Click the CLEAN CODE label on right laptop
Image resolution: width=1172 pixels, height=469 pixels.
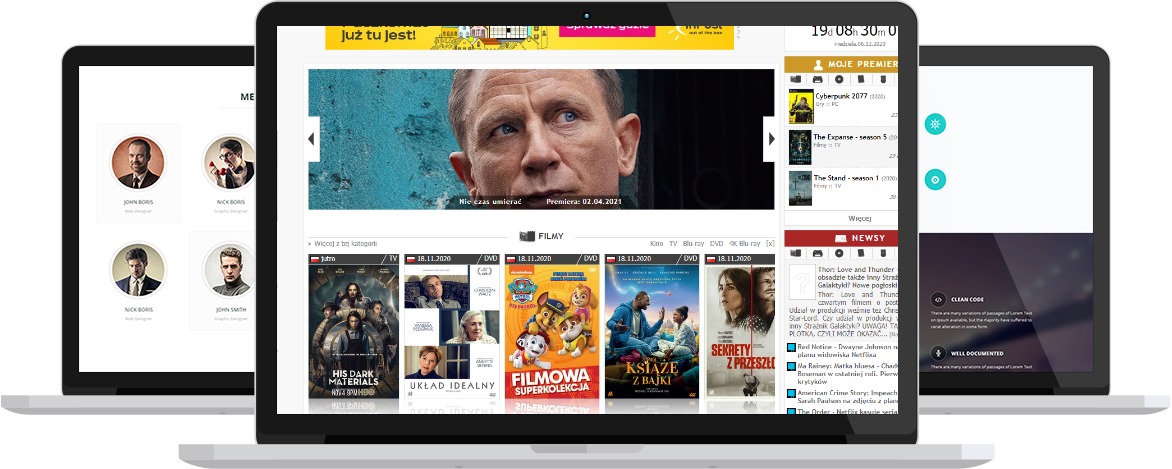click(967, 299)
